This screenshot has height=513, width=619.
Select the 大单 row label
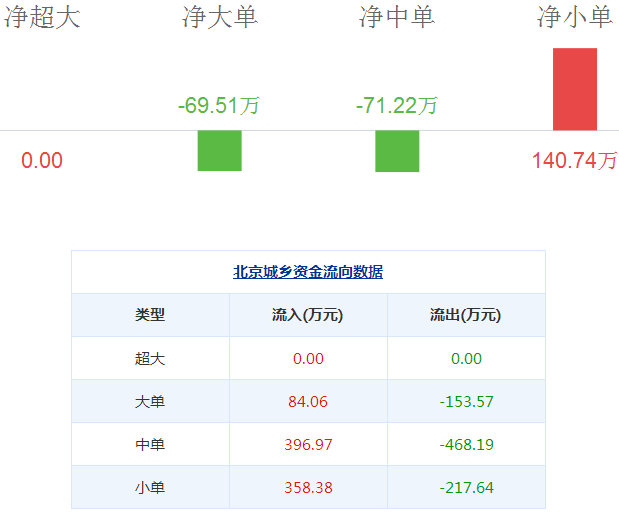(150, 401)
